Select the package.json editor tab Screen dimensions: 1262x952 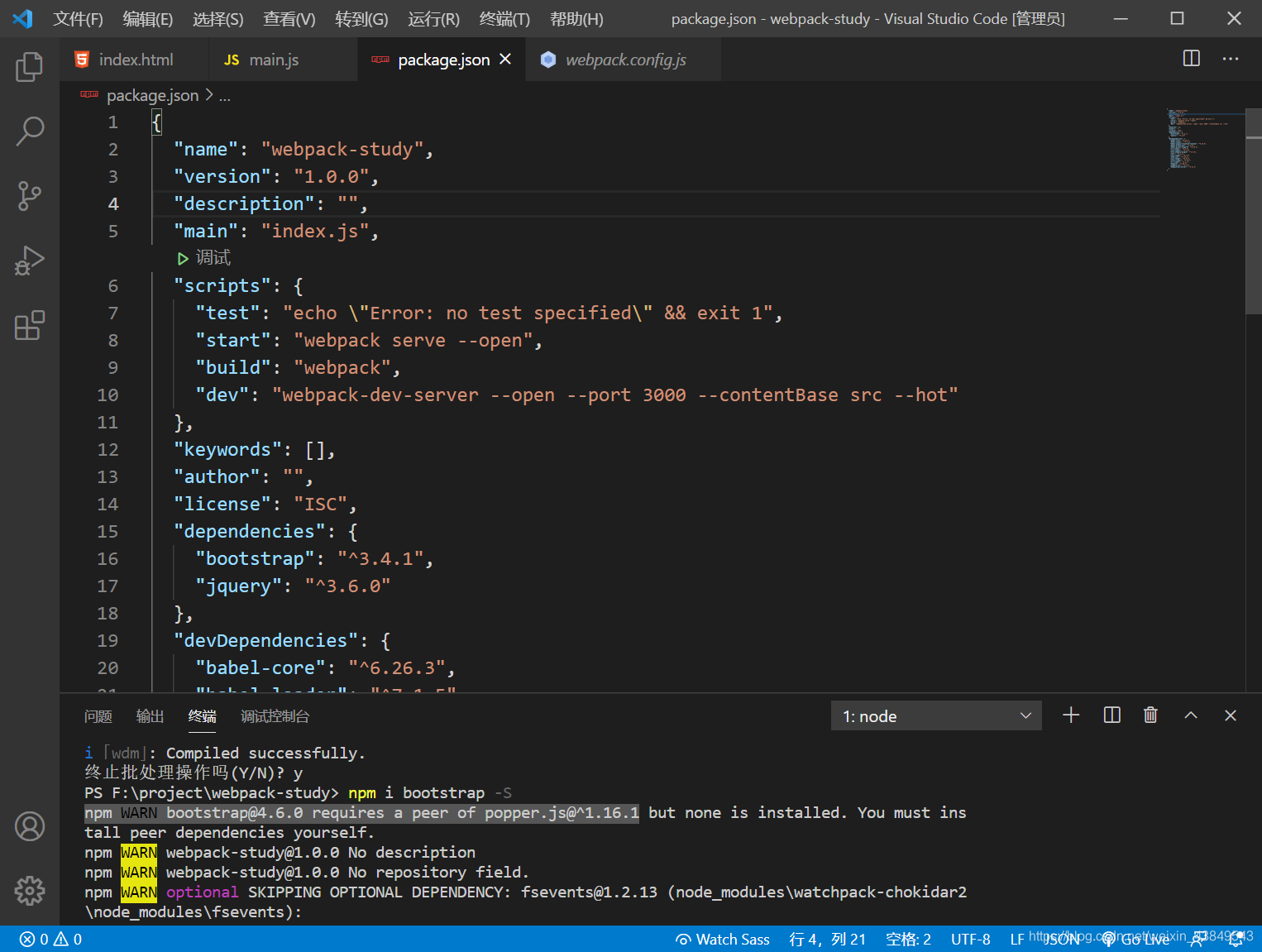442,60
